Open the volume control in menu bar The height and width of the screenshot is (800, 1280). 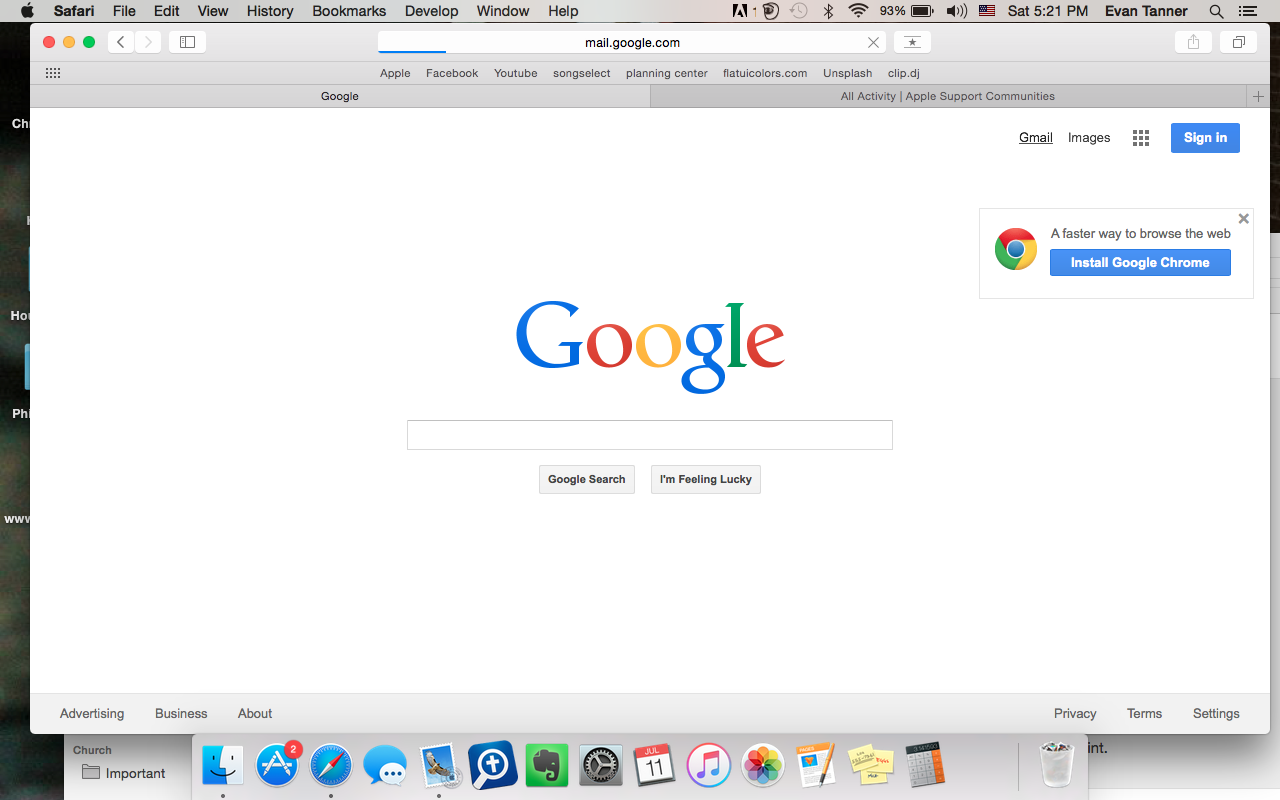pos(956,11)
